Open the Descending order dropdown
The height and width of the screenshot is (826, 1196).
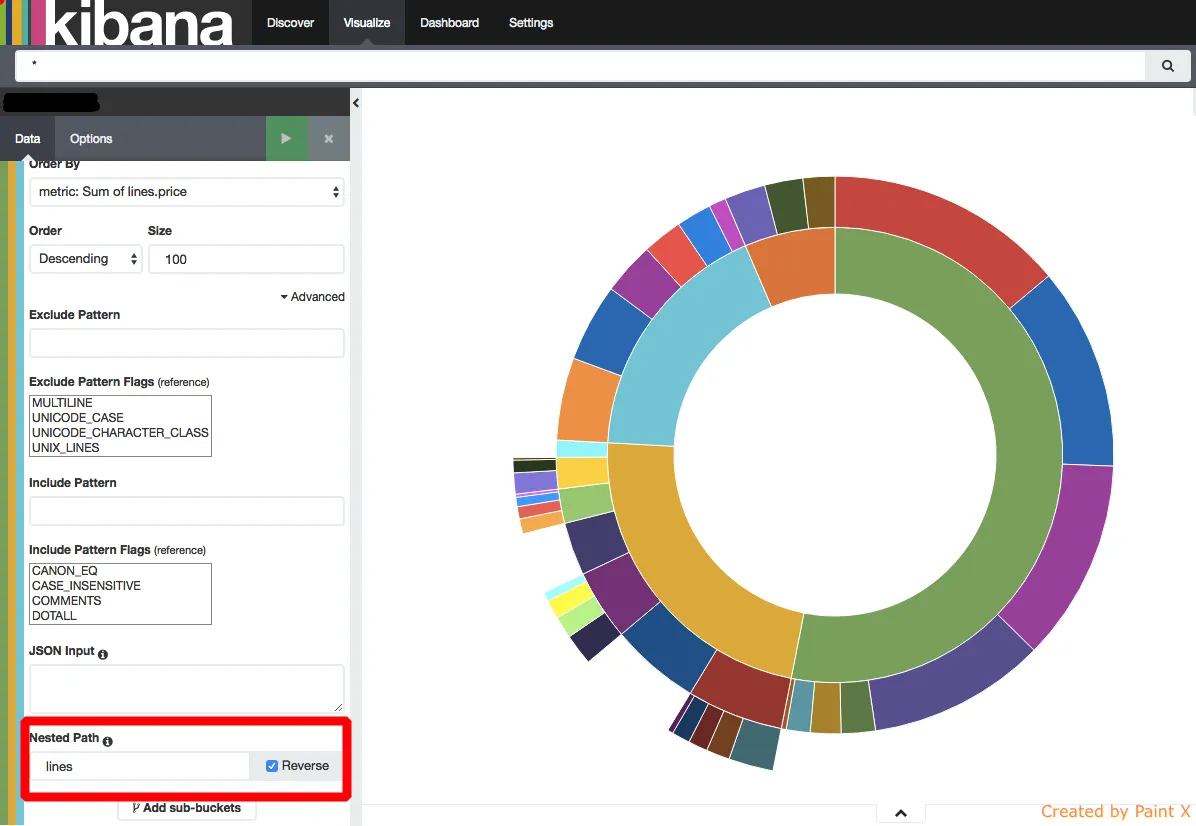[x=85, y=259]
